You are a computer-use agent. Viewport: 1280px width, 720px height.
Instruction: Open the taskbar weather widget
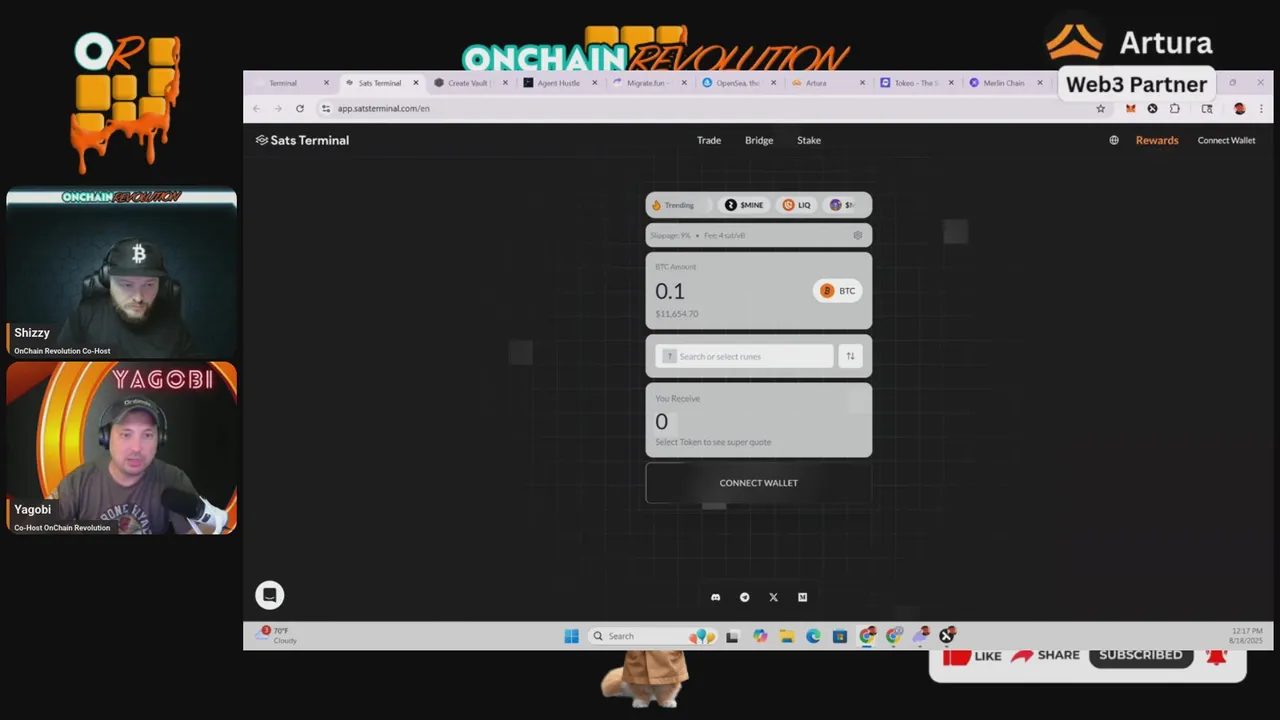[277, 635]
